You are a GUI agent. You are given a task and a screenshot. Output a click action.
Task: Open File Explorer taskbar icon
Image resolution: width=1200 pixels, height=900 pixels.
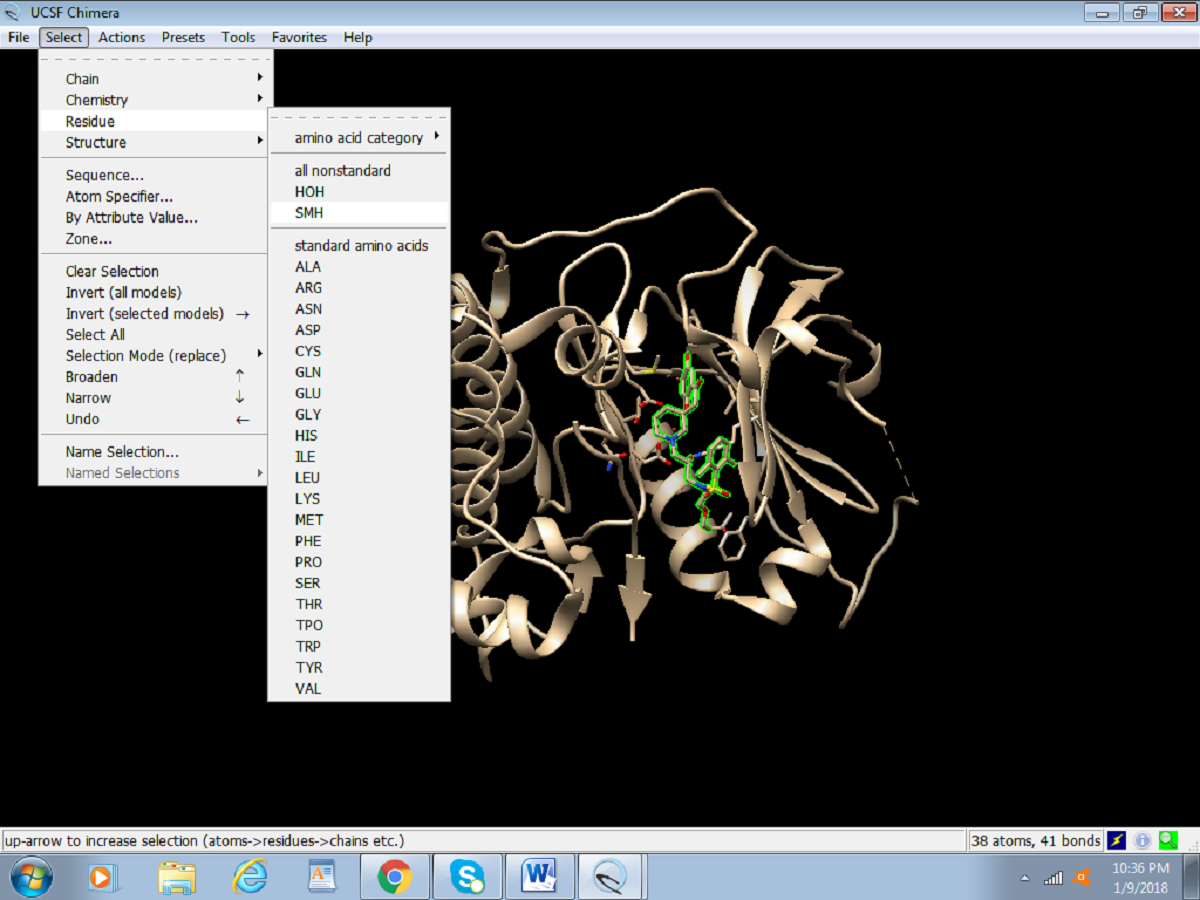[177, 878]
